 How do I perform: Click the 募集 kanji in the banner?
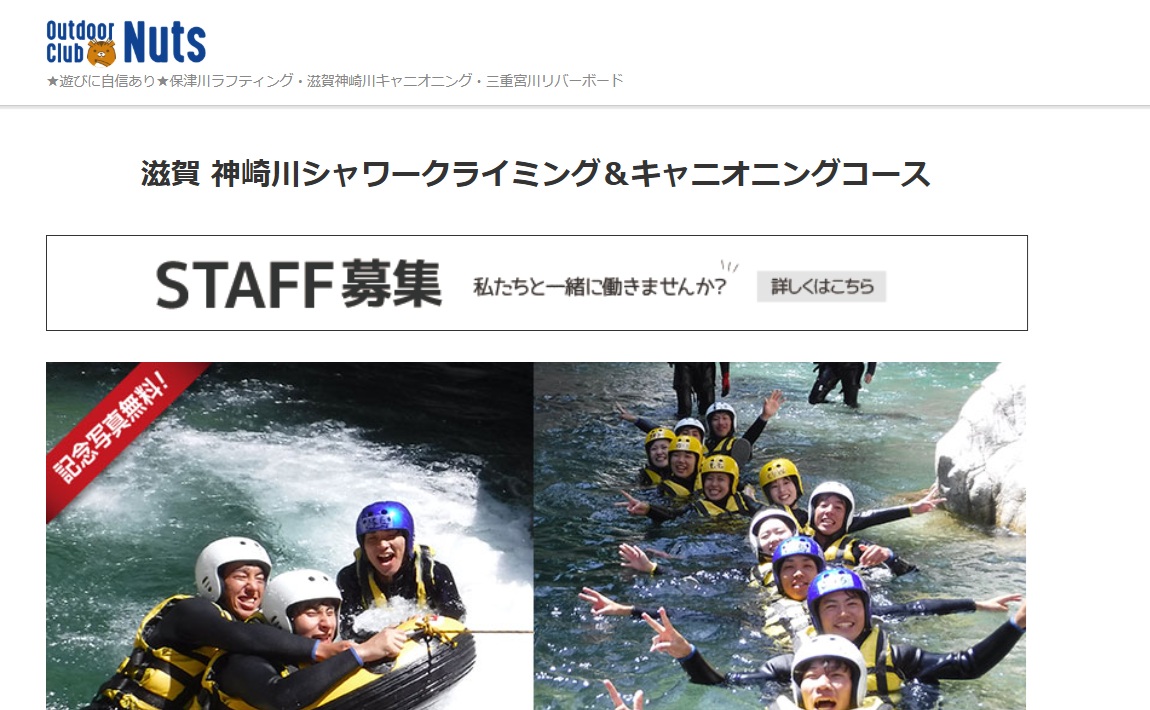point(391,285)
